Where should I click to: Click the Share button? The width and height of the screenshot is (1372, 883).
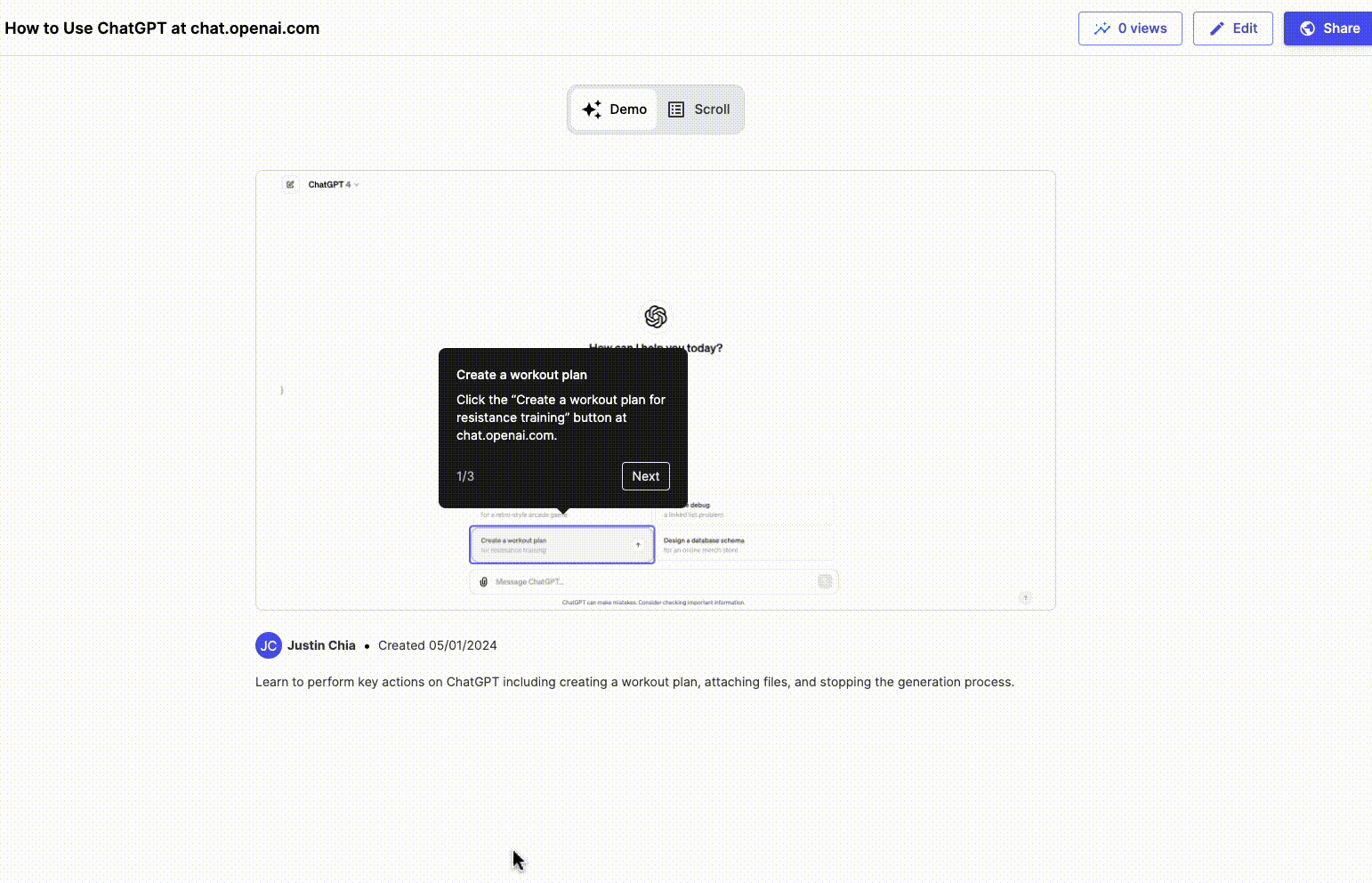[x=1329, y=28]
